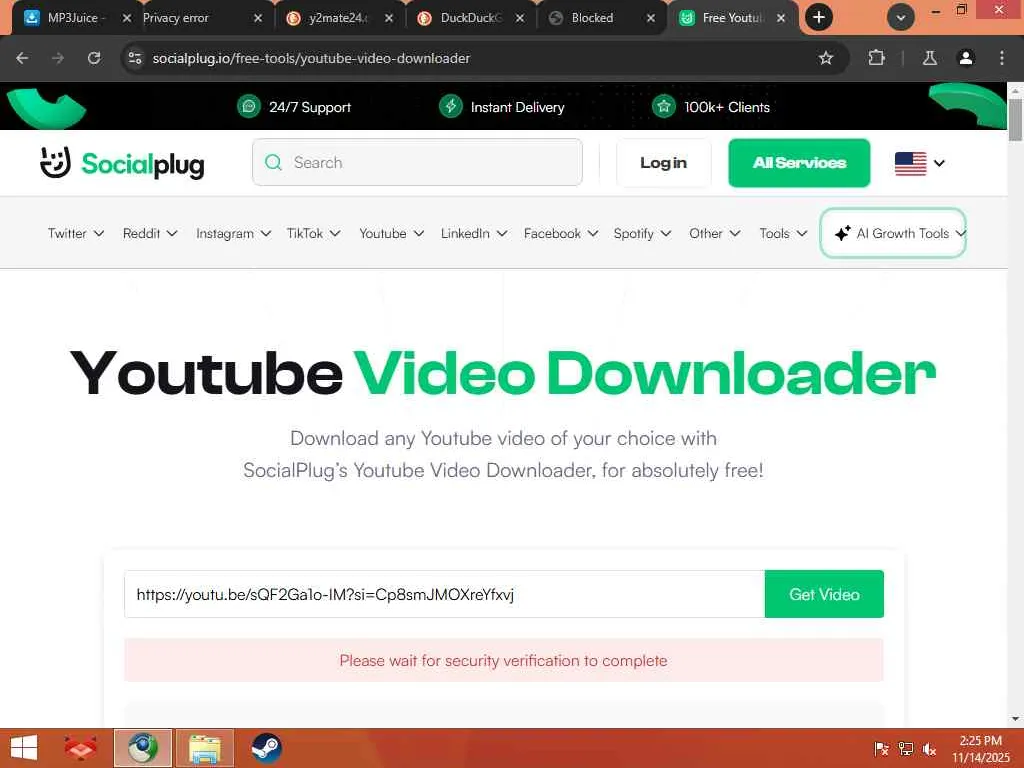Viewport: 1024px width, 768px height.
Task: Close the MP3Juice tab
Action: pyautogui.click(x=127, y=18)
